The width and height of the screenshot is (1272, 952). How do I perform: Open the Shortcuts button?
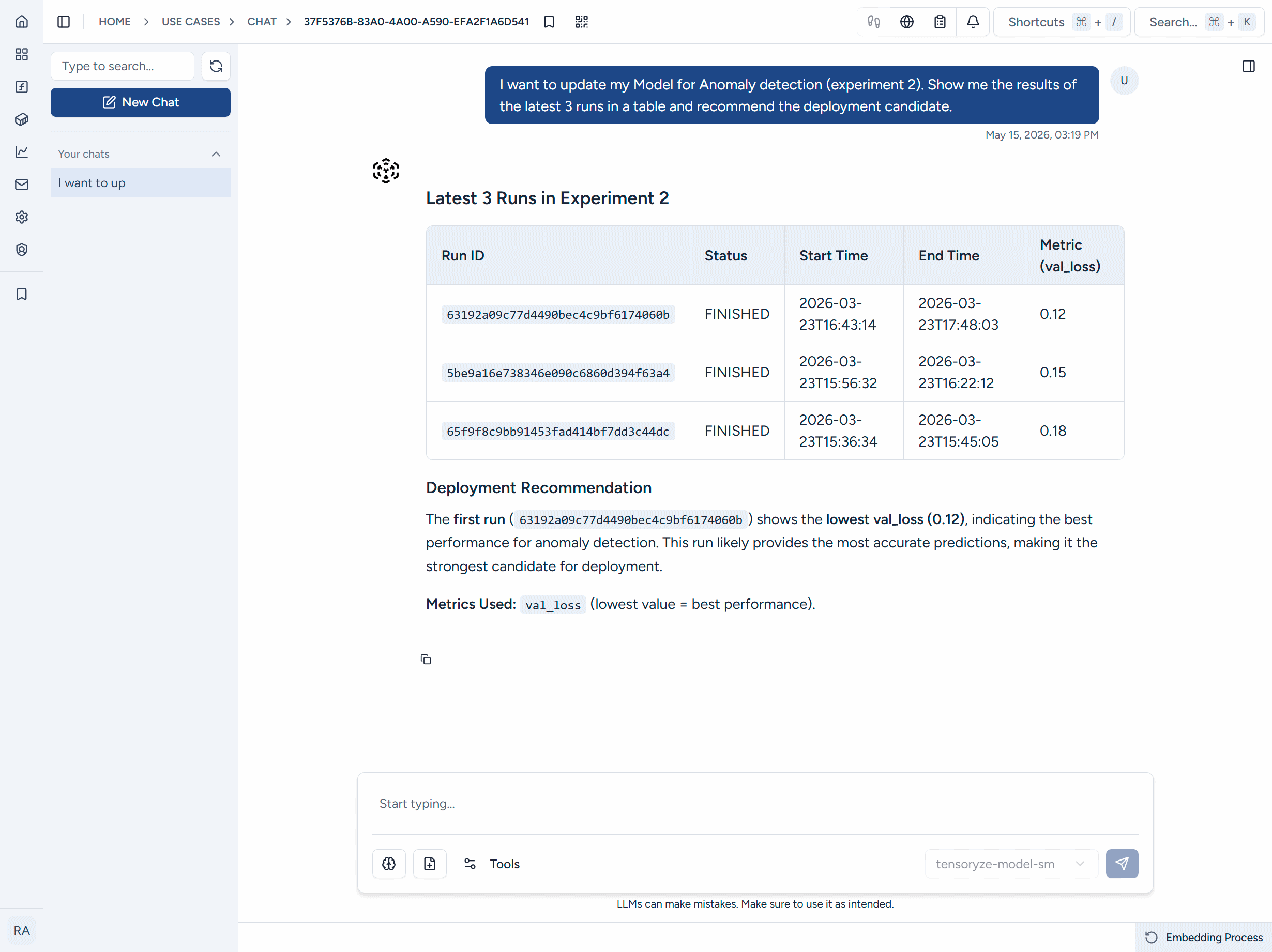[x=1062, y=22]
